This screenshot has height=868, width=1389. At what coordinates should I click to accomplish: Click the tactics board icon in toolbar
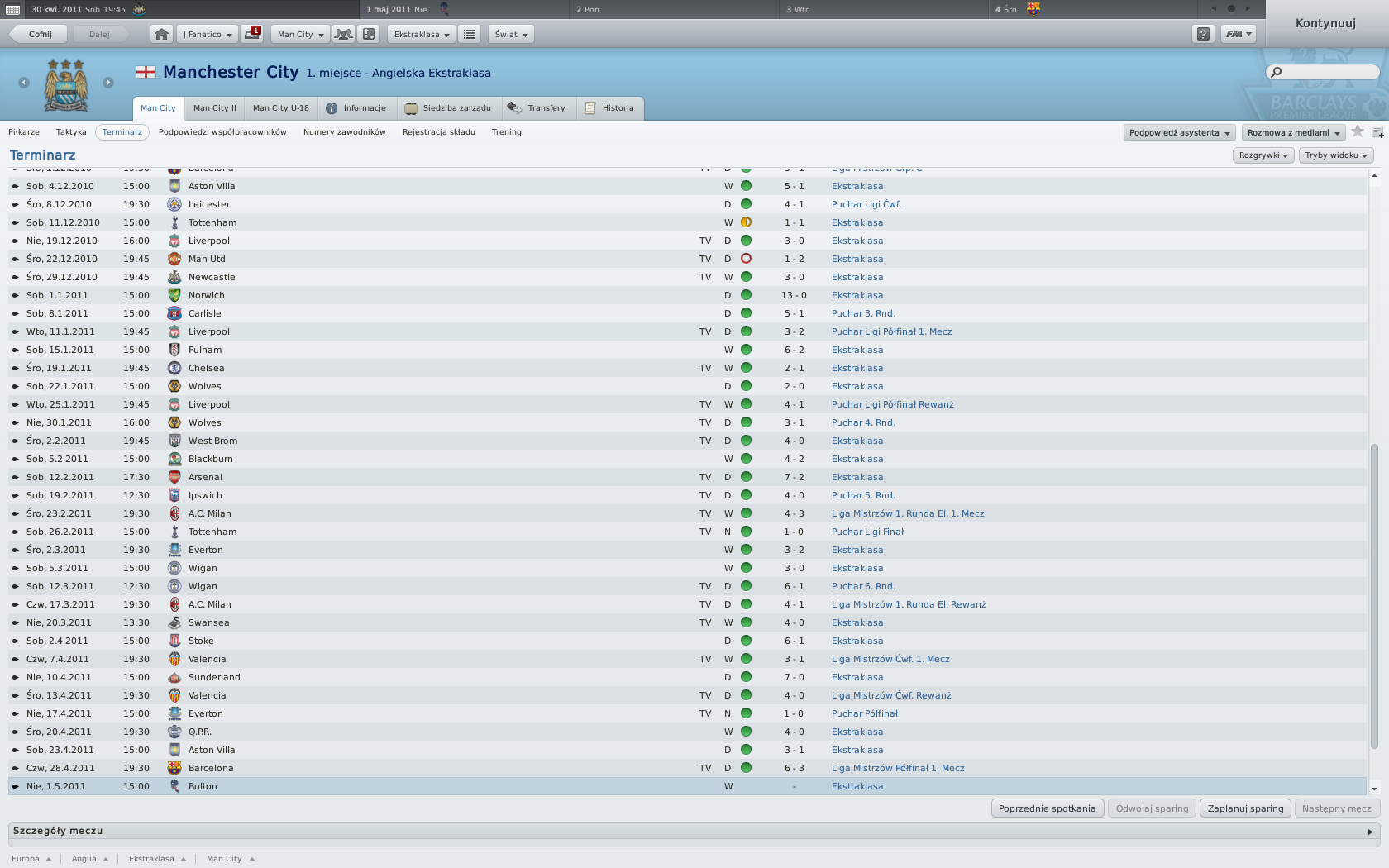tap(369, 34)
